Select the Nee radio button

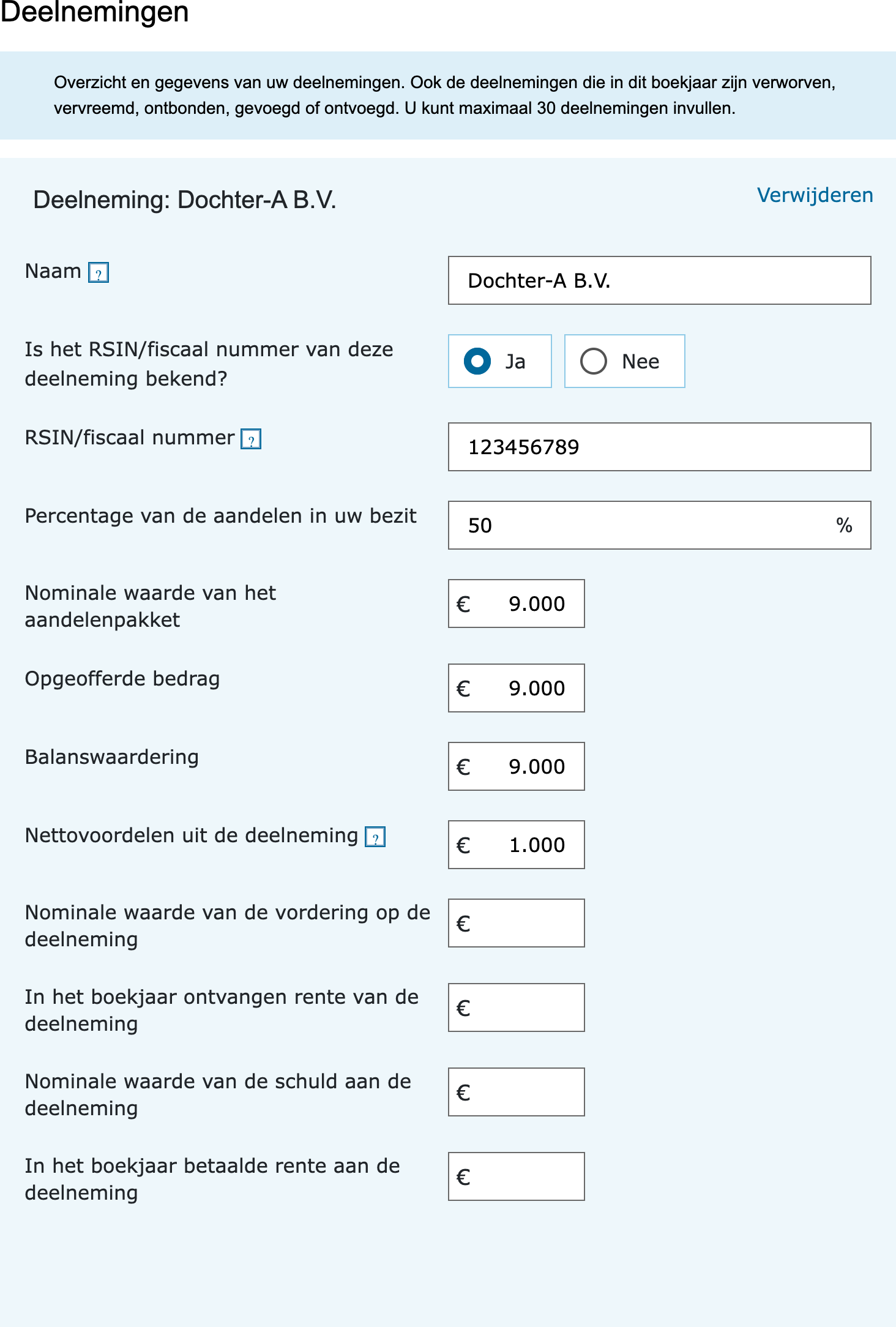tap(624, 361)
